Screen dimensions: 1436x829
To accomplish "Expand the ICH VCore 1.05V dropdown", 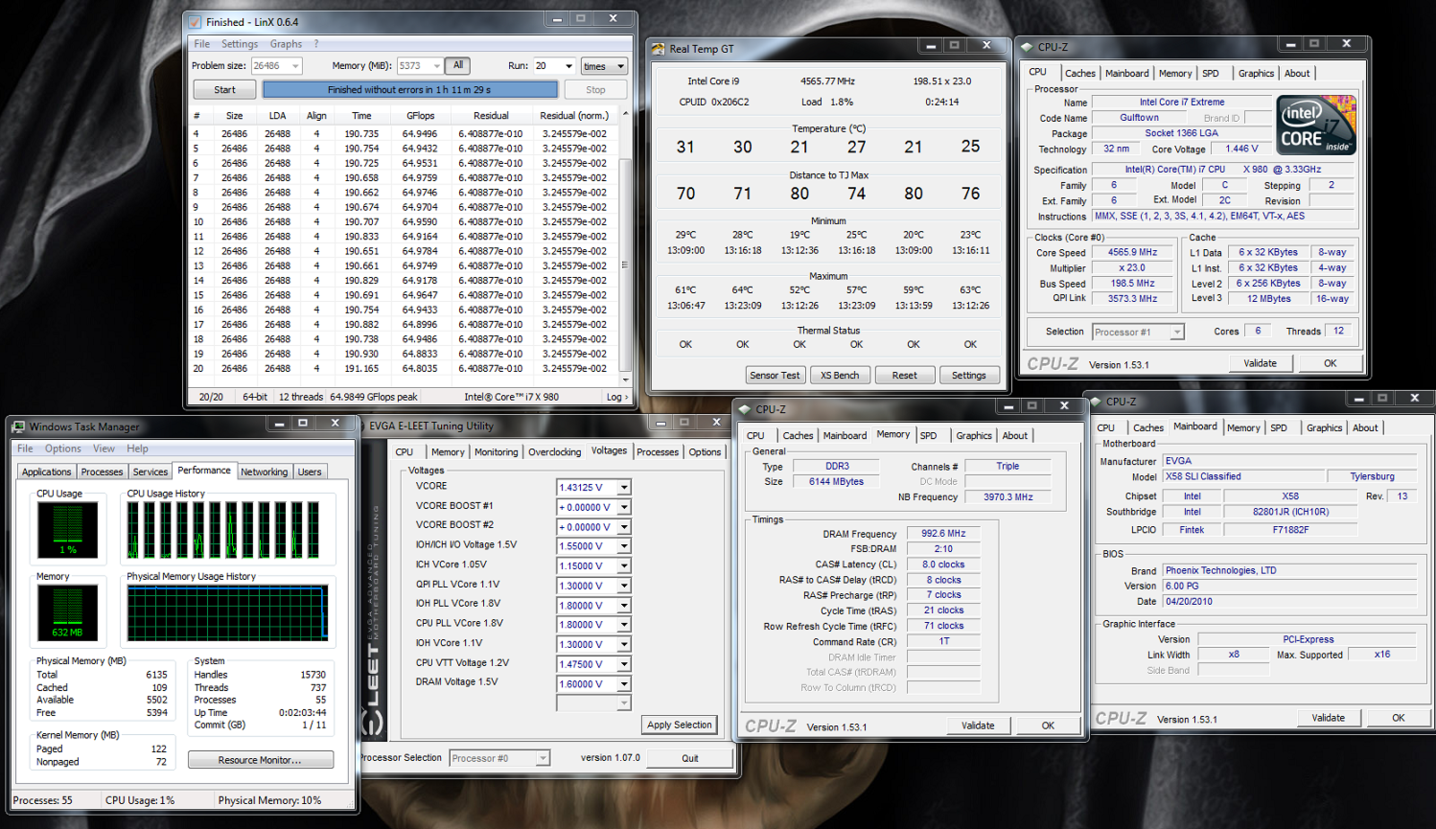I will coord(623,566).
